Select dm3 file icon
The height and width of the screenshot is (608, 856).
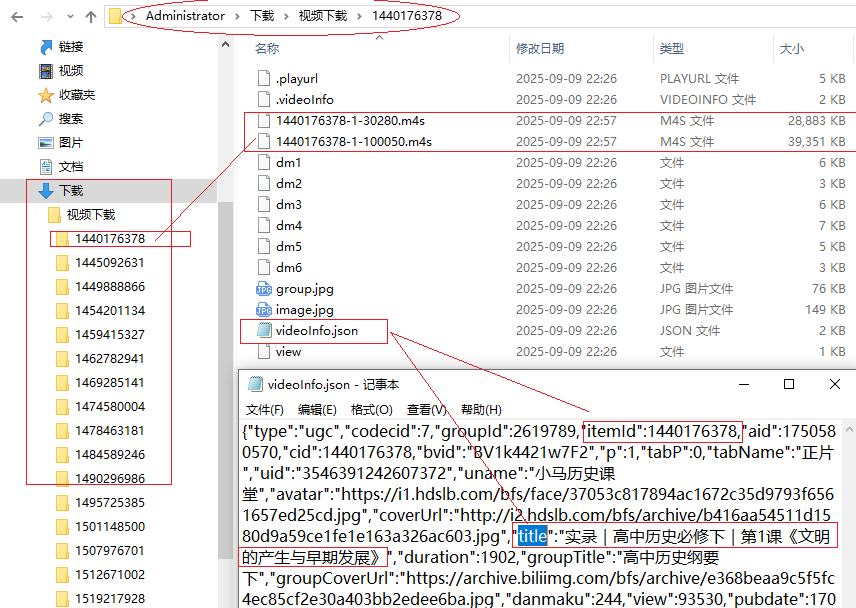[x=264, y=205]
